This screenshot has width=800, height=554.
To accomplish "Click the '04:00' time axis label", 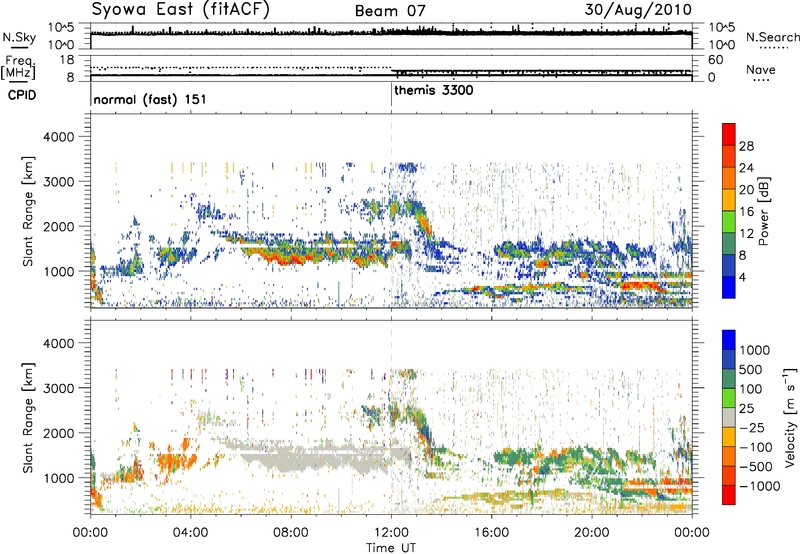I will [x=191, y=533].
